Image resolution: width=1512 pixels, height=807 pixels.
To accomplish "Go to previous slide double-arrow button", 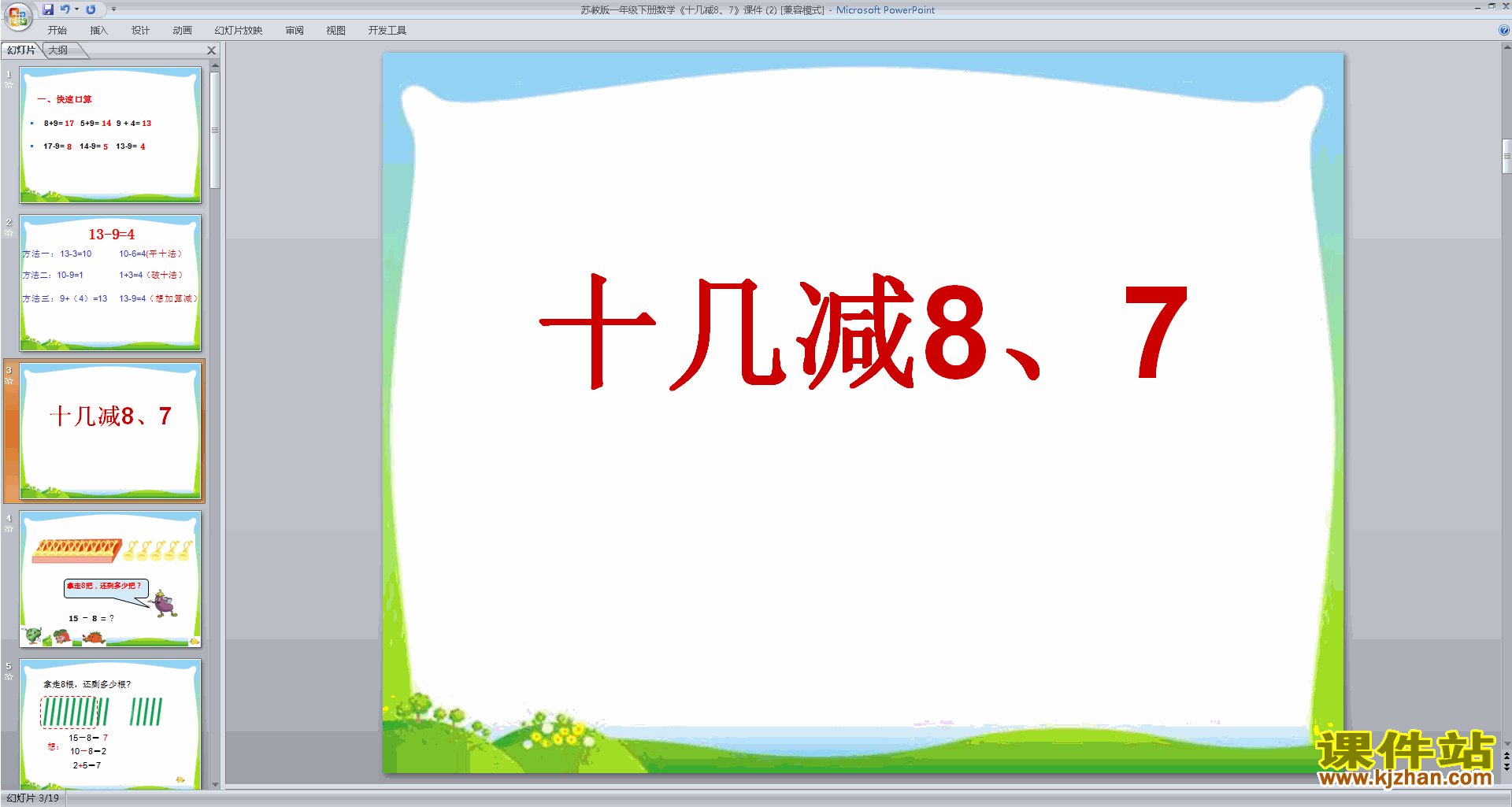I will (1506, 756).
